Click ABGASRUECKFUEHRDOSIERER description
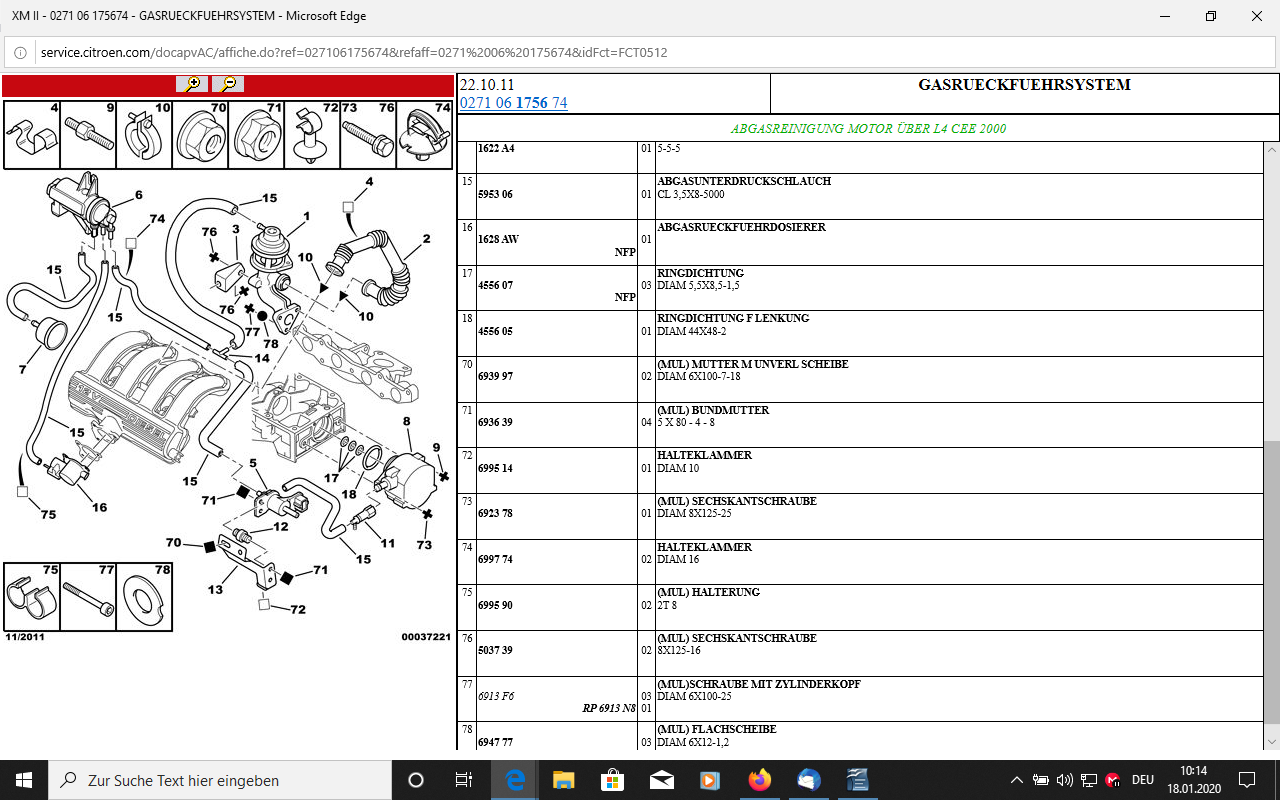Viewport: 1280px width, 800px height. [741, 227]
